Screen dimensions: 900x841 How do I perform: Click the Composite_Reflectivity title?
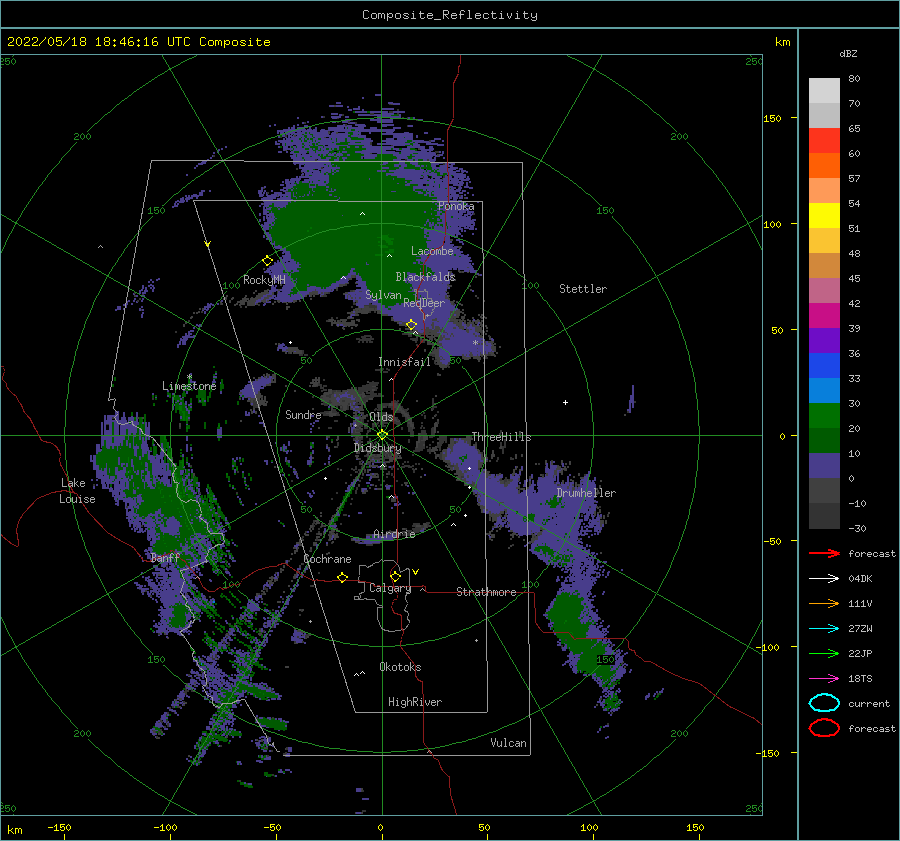pos(450,15)
